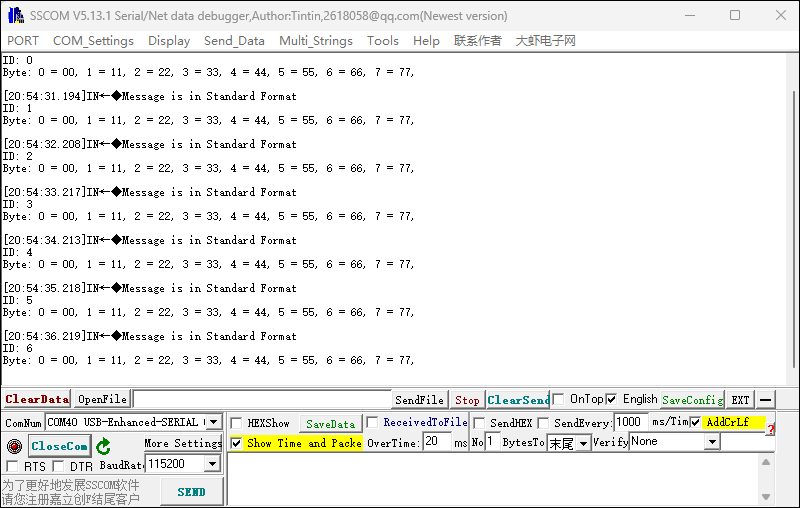Toggle the DTR checkbox

coord(59,466)
